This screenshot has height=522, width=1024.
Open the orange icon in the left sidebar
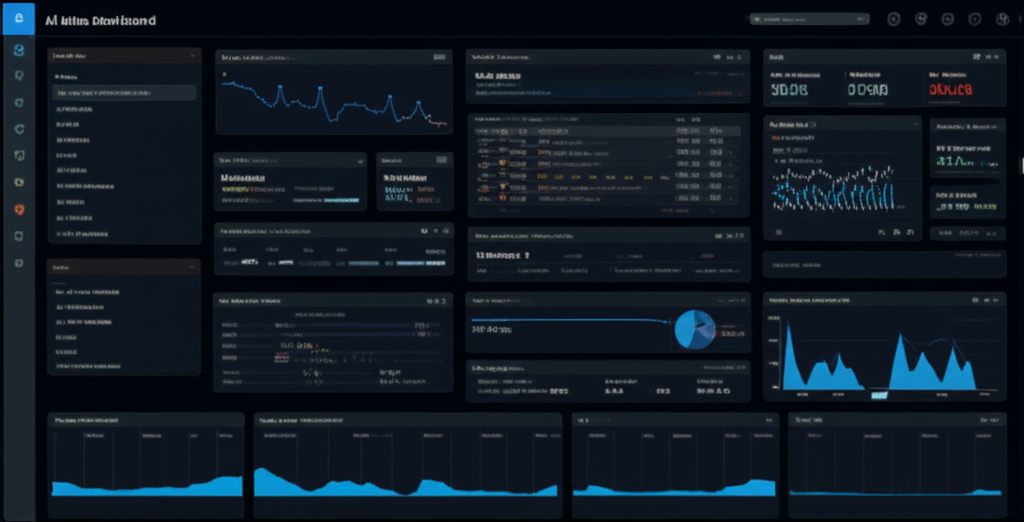click(18, 209)
